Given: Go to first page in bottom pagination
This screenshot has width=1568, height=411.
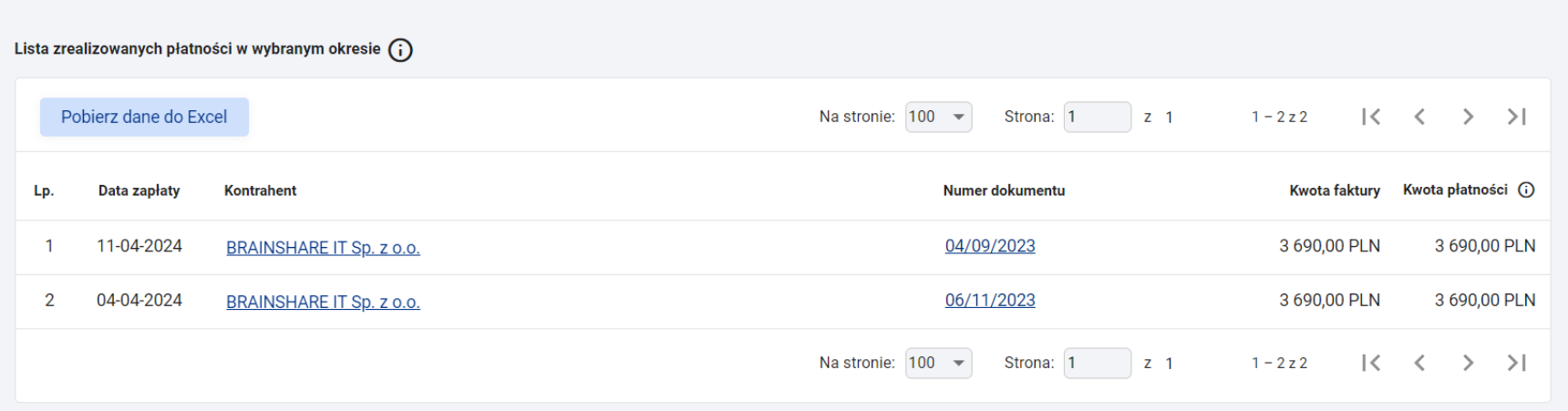Looking at the screenshot, I should 1371,363.
